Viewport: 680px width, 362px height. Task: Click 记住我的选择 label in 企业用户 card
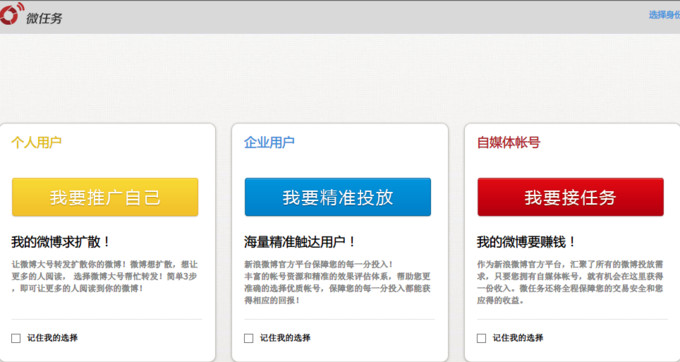(285, 338)
